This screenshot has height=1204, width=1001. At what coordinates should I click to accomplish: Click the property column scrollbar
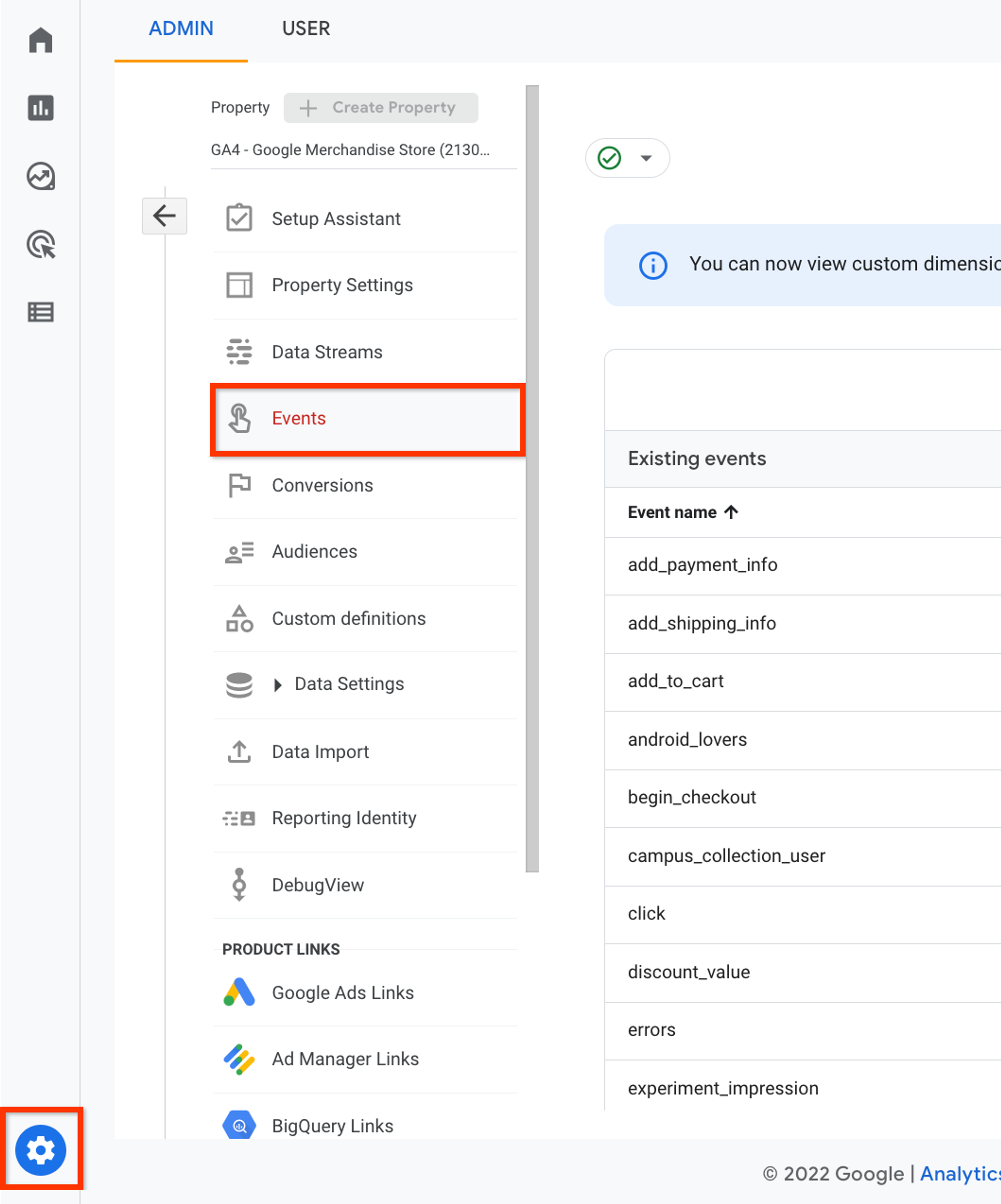[532, 479]
